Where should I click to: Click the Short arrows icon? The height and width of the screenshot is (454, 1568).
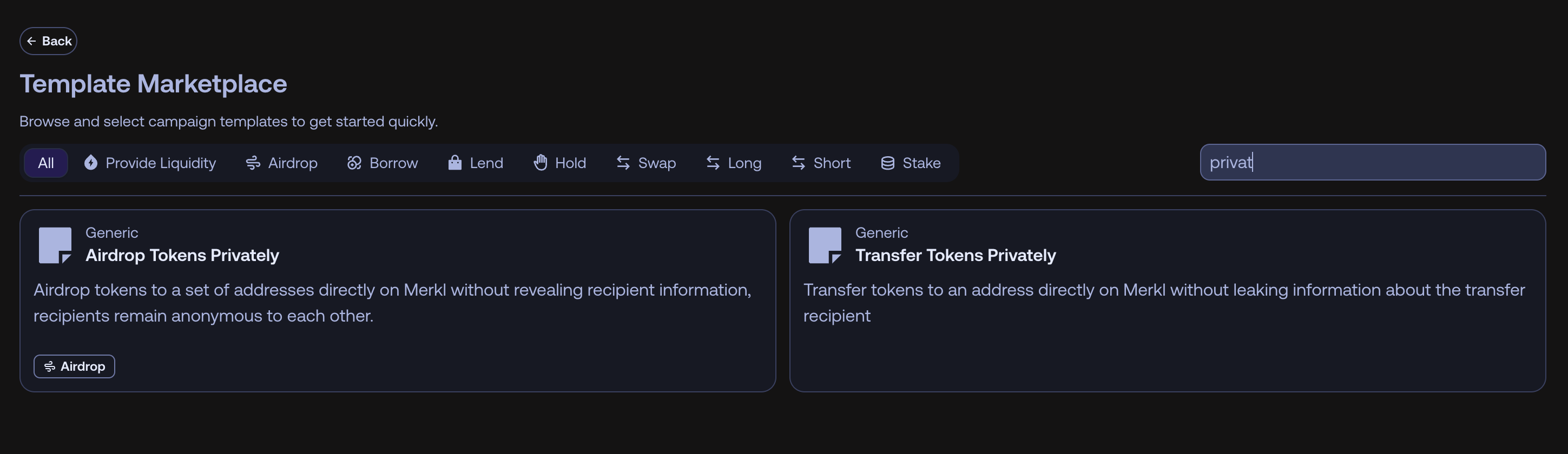[798, 163]
